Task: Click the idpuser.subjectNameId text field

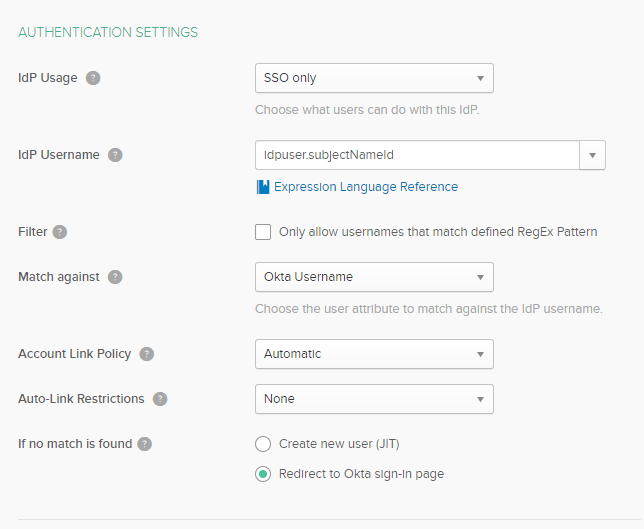Action: pos(416,155)
